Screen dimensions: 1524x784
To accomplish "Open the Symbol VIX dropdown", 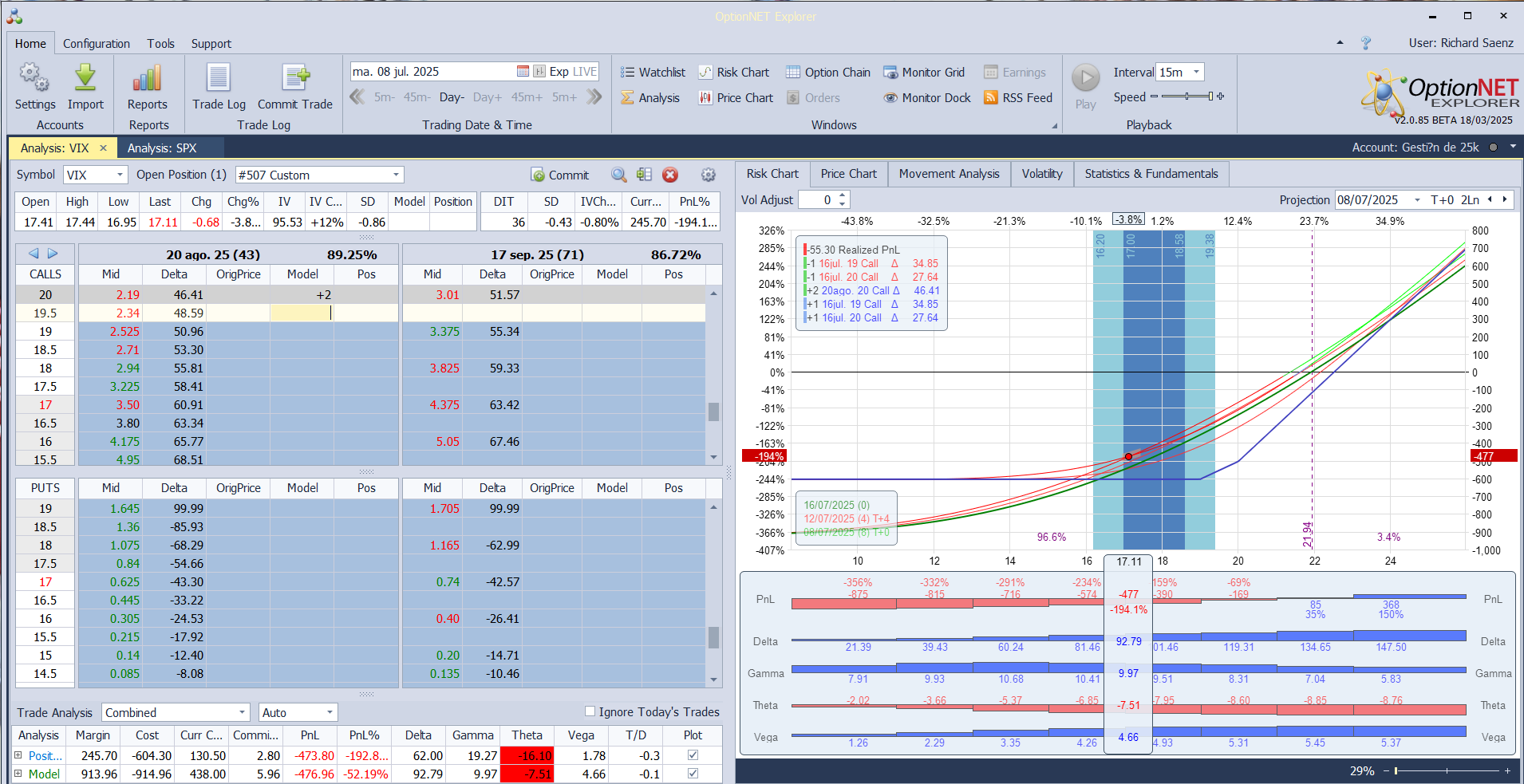I will (x=120, y=175).
